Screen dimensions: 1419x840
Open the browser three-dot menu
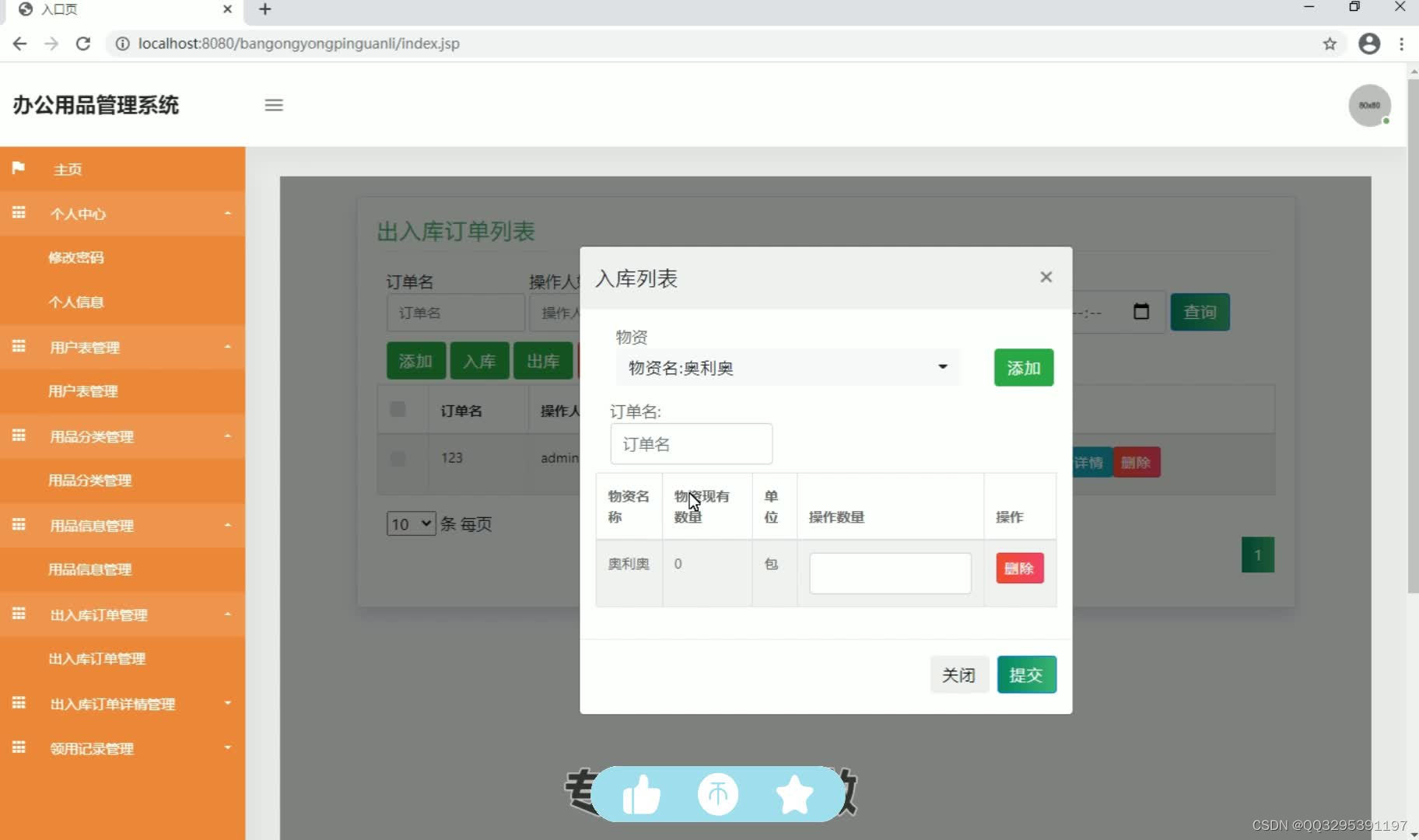1402,44
